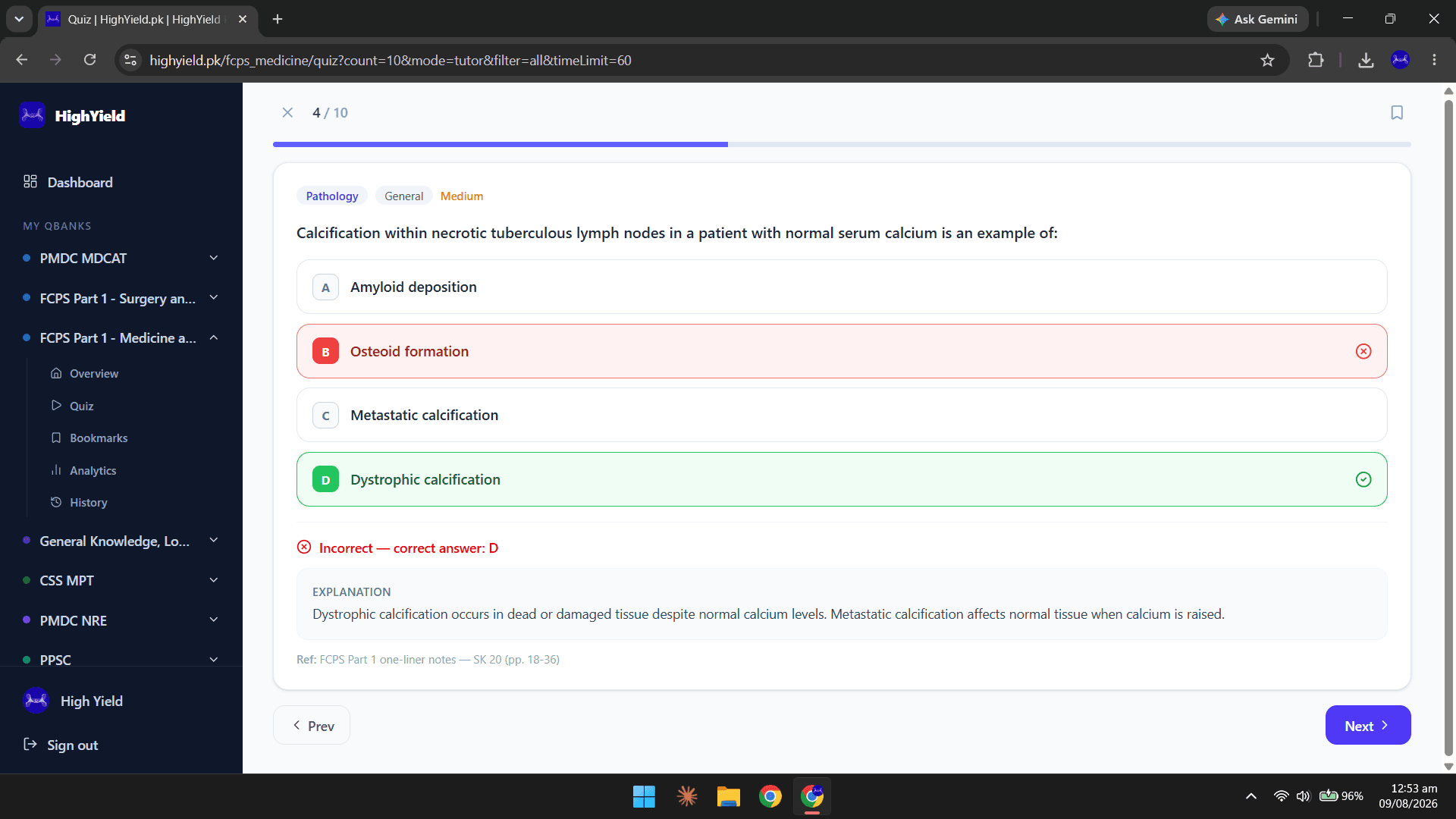Click the page vertical scrollbar

click(x=1448, y=428)
